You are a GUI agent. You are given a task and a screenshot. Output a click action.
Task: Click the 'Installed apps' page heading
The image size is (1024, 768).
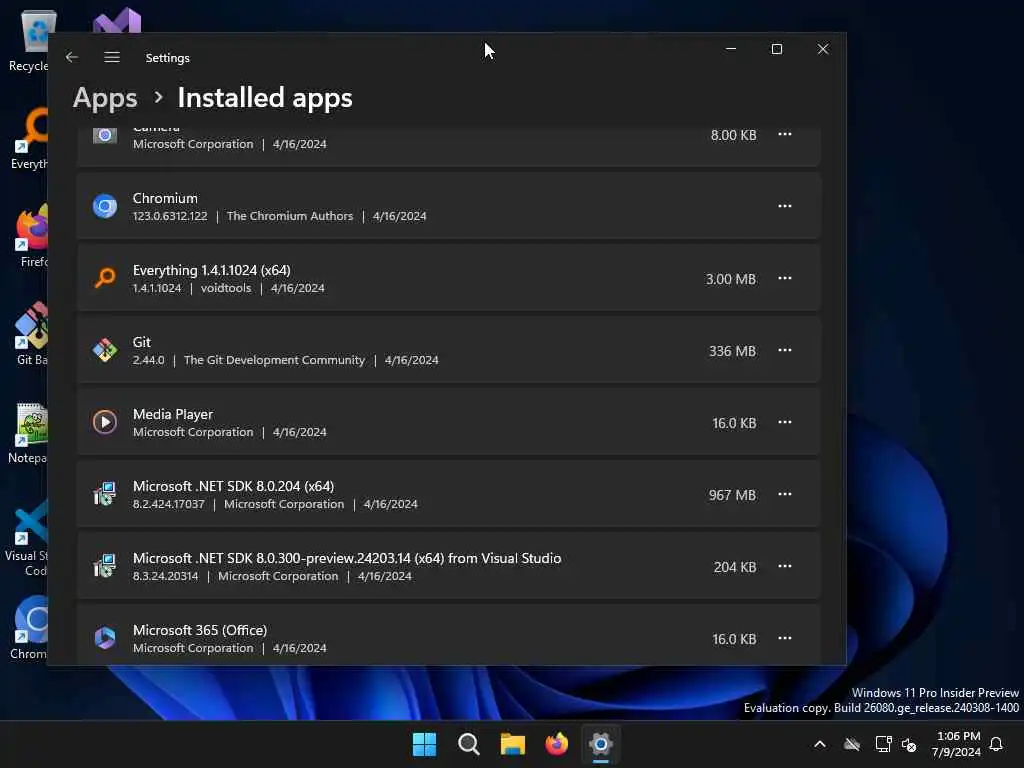click(264, 98)
